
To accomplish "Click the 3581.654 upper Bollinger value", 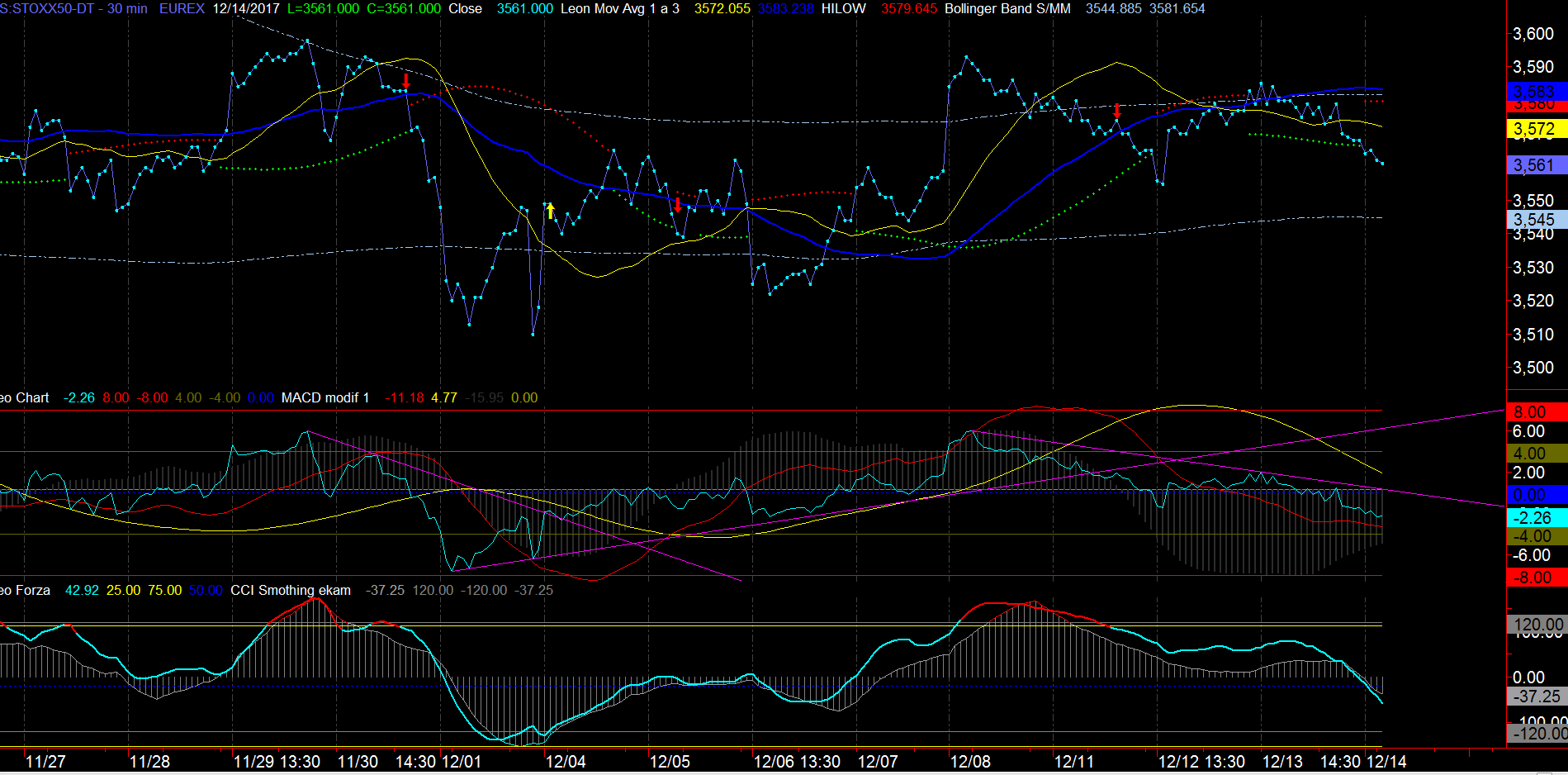I will tap(1177, 8).
